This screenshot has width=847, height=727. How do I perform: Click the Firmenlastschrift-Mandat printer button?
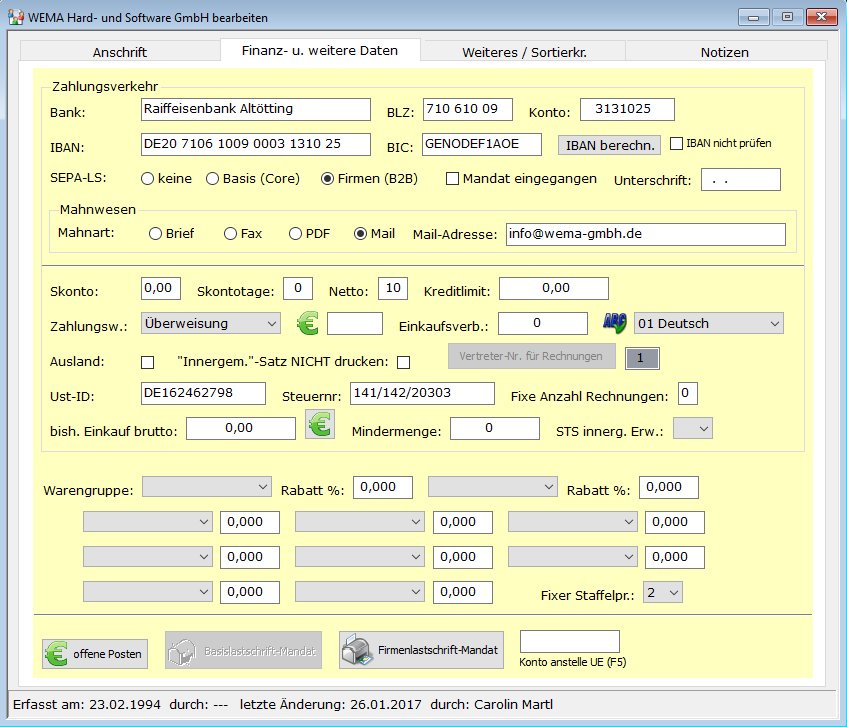(x=421, y=650)
